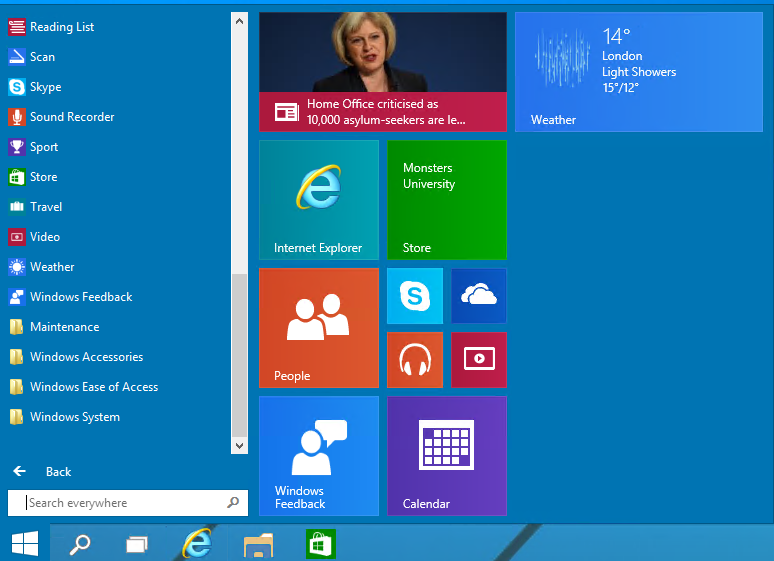This screenshot has width=774, height=561.
Task: Click the Search everywhere input box
Action: tap(128, 503)
